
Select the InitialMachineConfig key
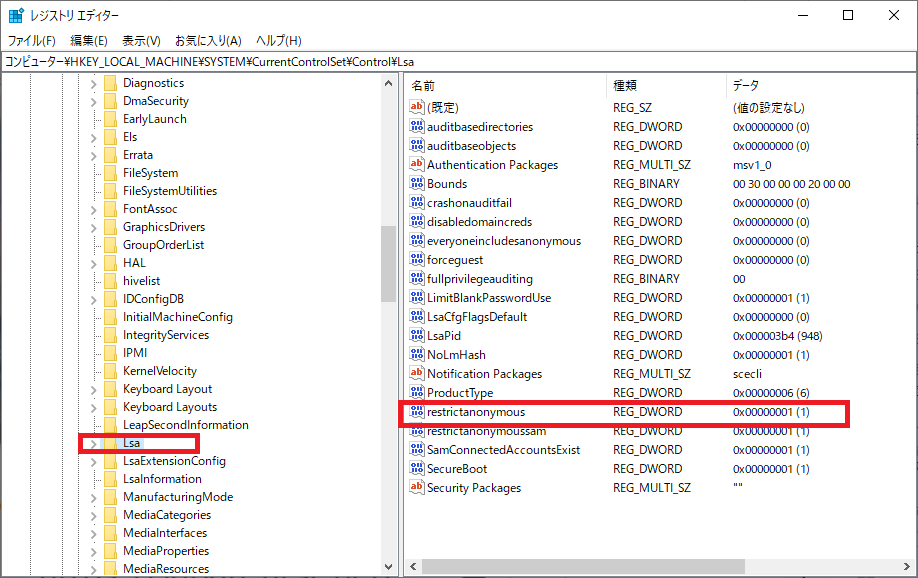tap(177, 317)
